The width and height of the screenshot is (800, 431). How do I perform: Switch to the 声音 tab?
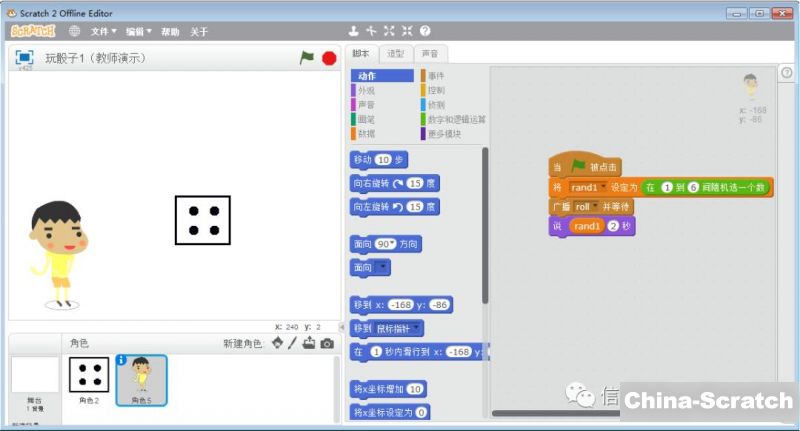[429, 53]
